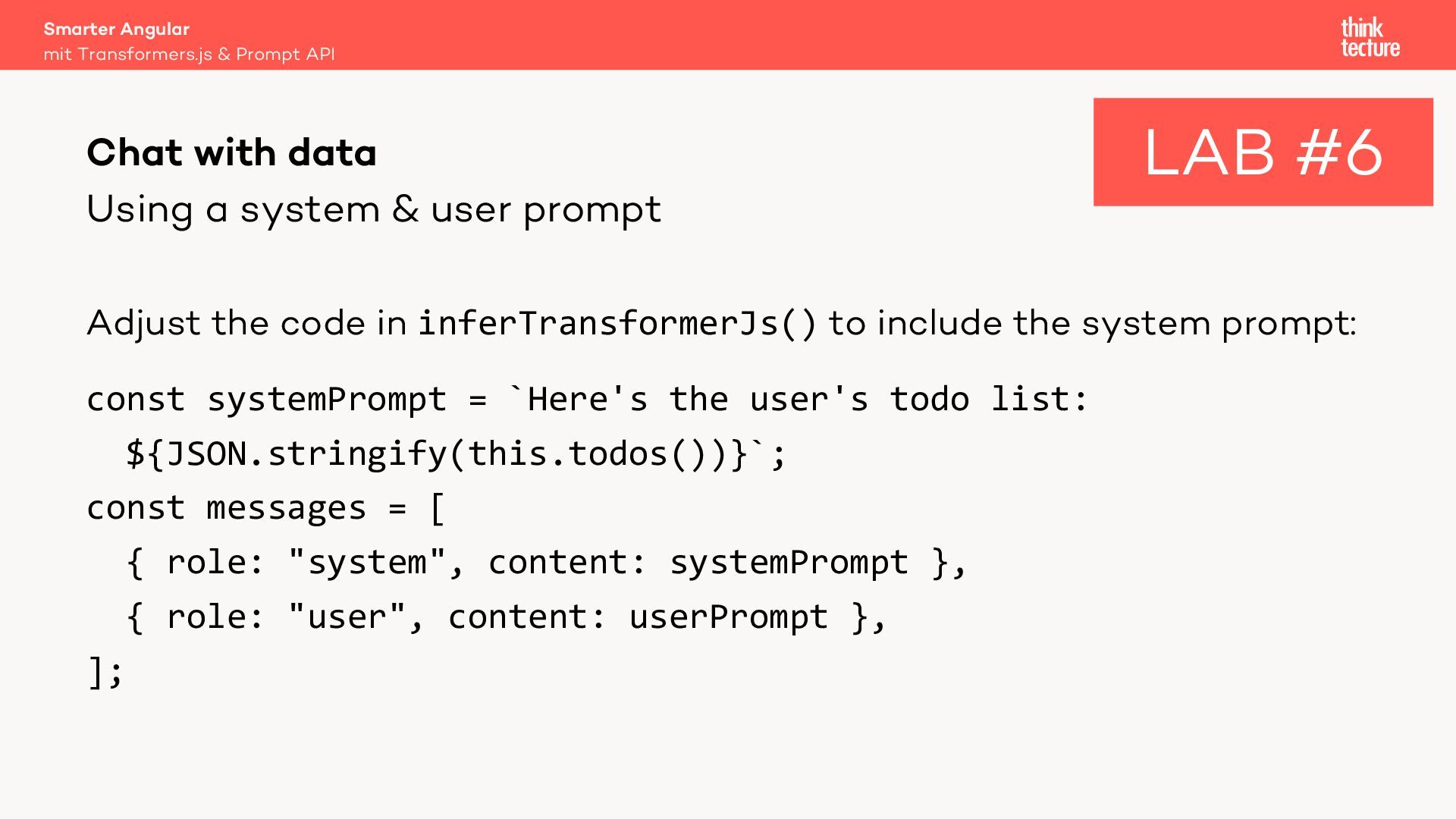Image resolution: width=1456 pixels, height=819 pixels.
Task: Click systemPrompt in the content property
Action: [789, 563]
